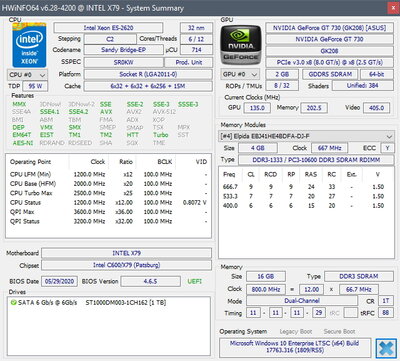The height and width of the screenshot is (361, 400).
Task: Click the GPU clock 135.0 value
Action: [x=257, y=108]
